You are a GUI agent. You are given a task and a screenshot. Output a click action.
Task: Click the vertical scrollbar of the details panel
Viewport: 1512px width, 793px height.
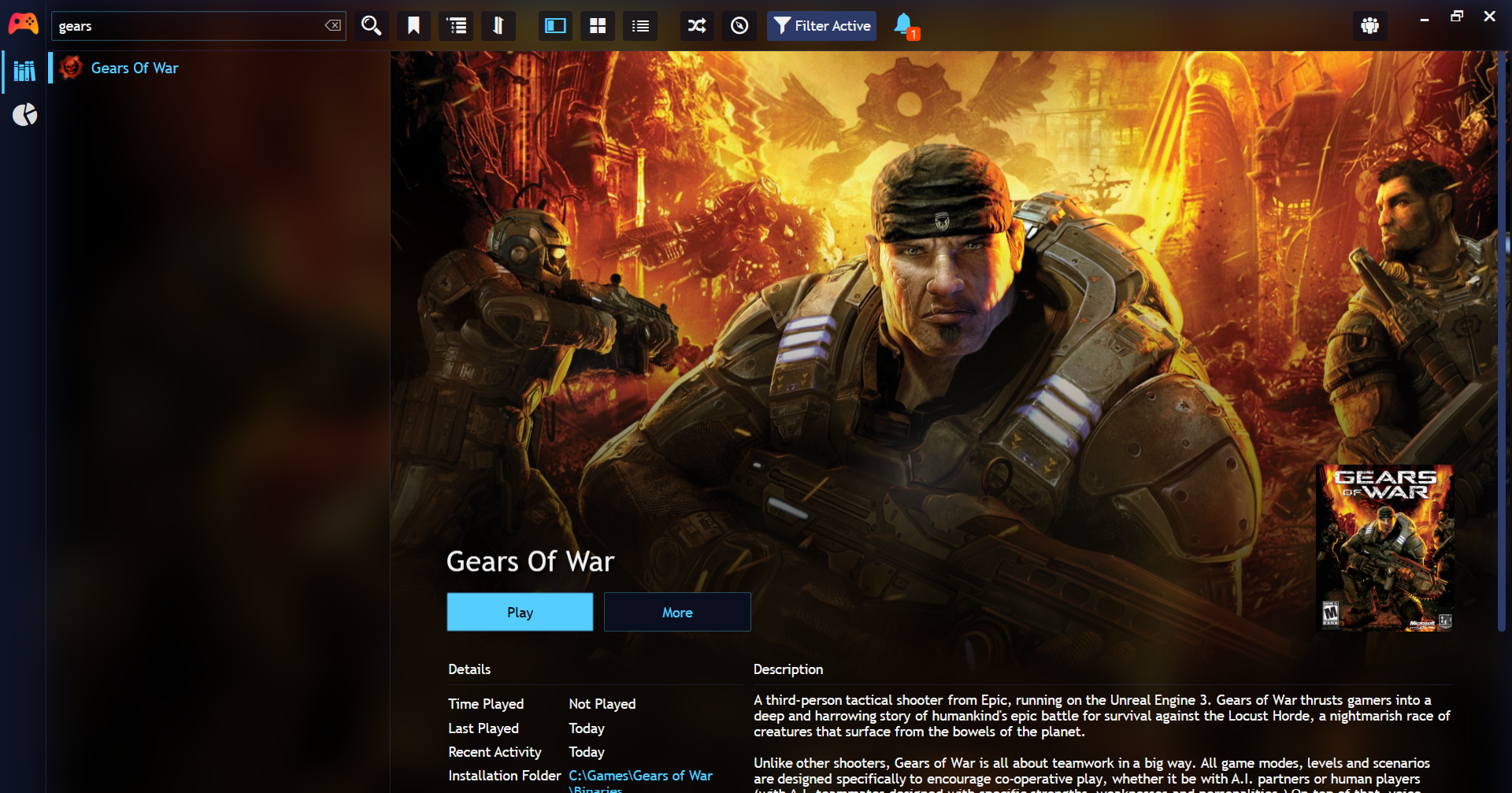tap(1501, 342)
